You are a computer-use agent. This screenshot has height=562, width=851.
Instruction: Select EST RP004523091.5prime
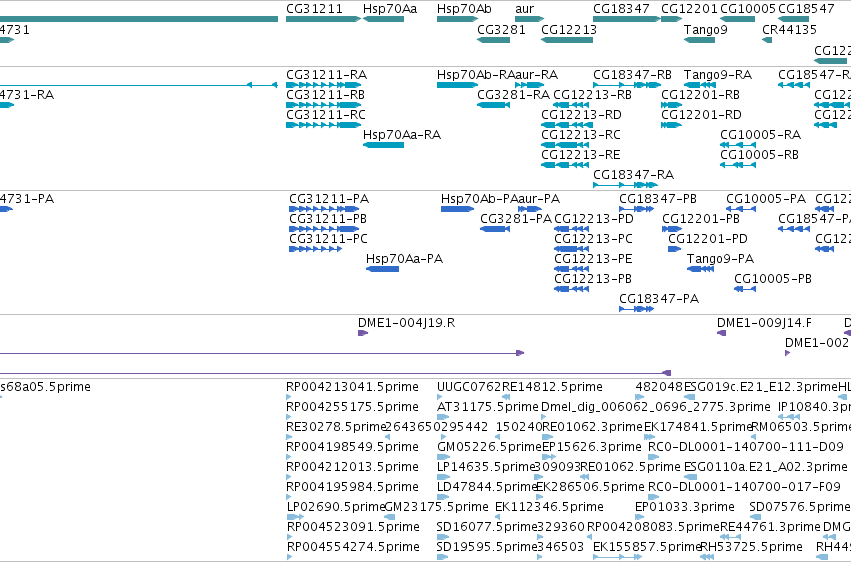(353, 528)
